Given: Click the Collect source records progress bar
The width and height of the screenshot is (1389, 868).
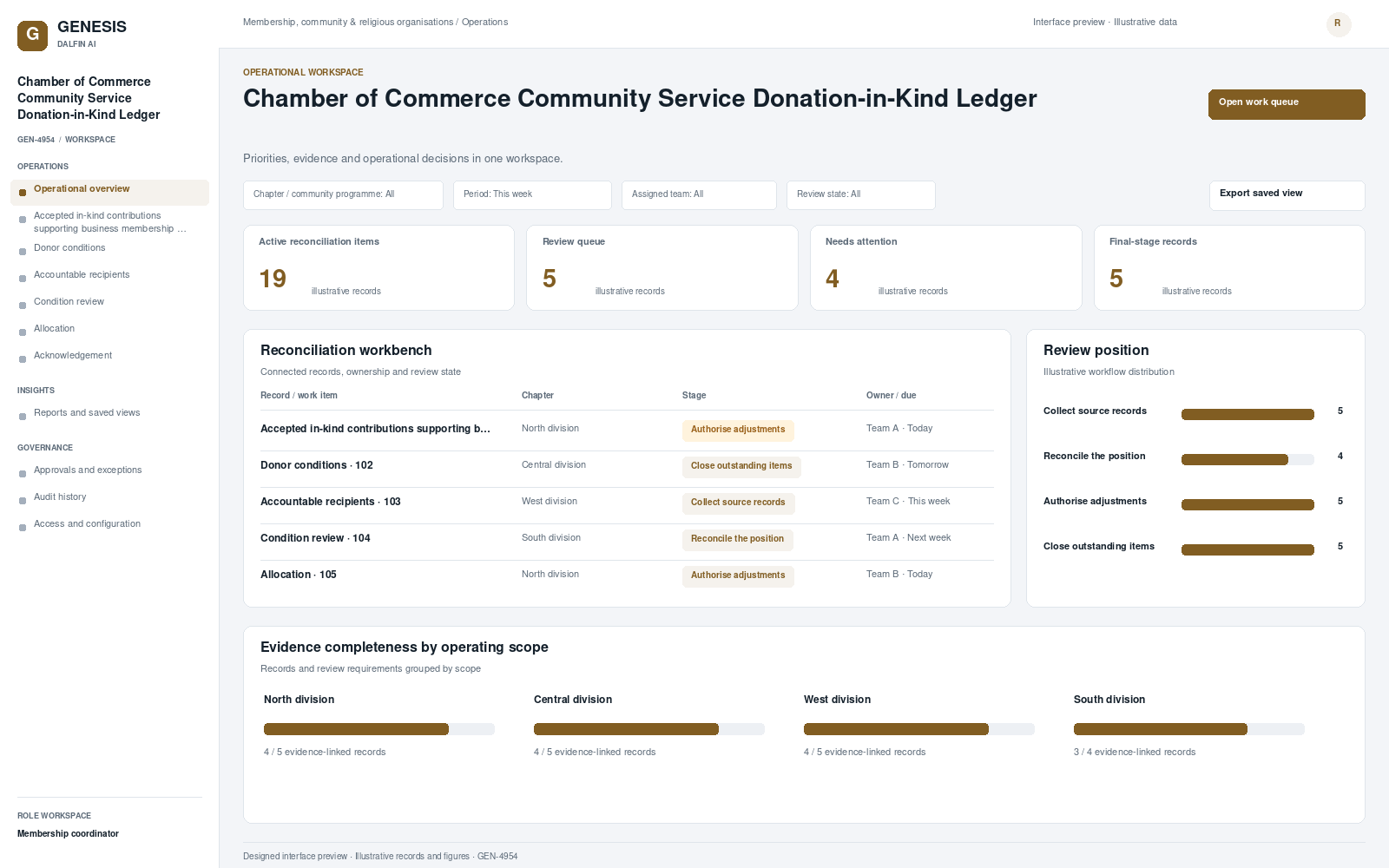Looking at the screenshot, I should coord(1247,415).
